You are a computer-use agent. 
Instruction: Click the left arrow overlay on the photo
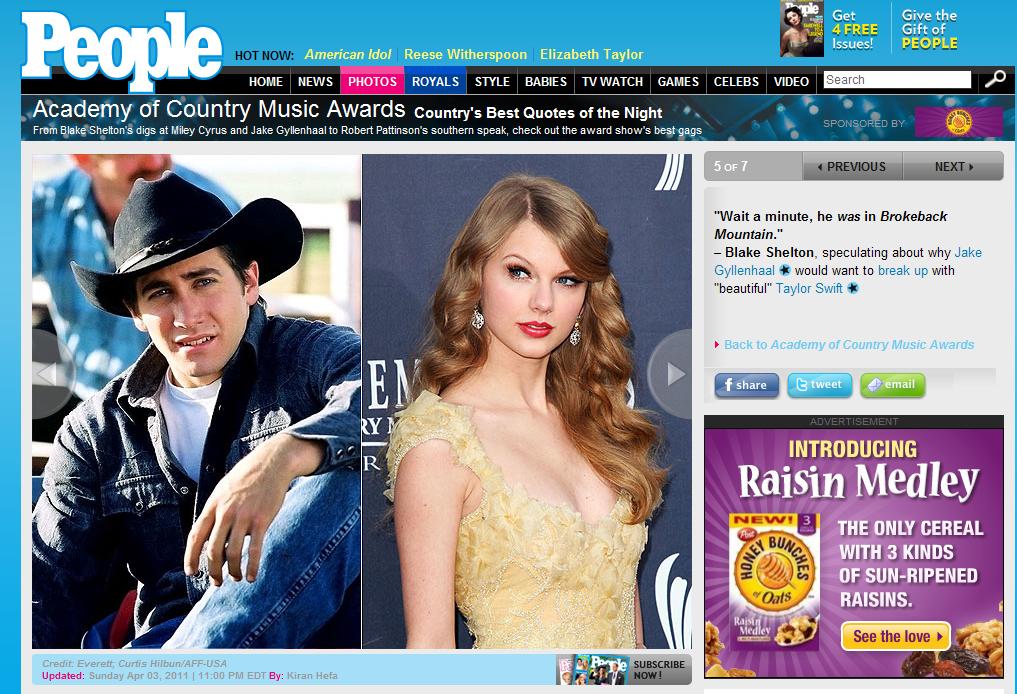tap(53, 374)
